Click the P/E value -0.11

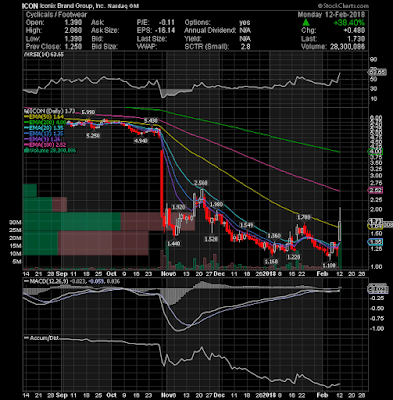click(166, 23)
